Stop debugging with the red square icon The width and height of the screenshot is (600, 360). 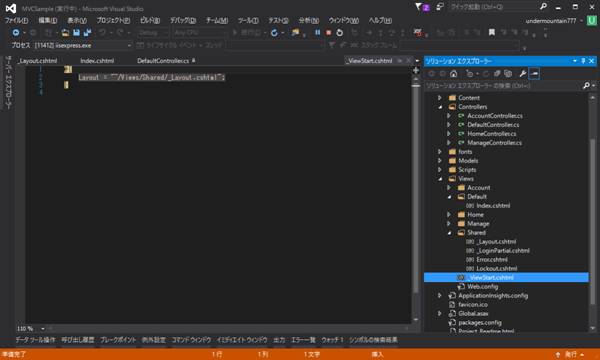[x=328, y=33]
